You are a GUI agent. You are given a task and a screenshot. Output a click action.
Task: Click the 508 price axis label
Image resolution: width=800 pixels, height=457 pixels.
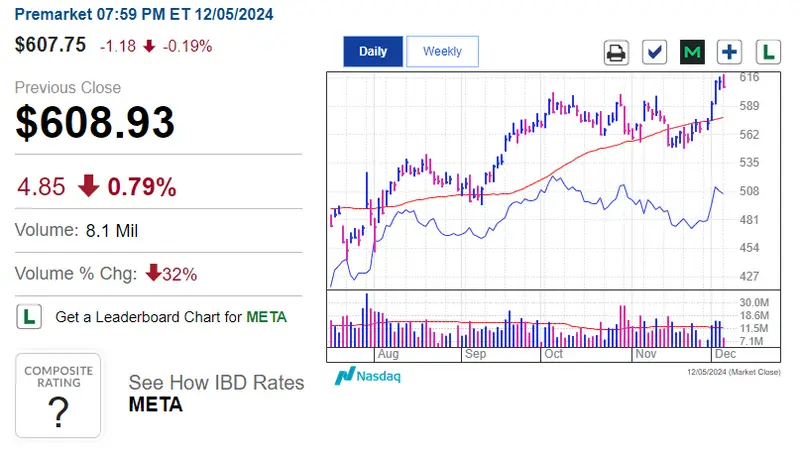click(749, 191)
